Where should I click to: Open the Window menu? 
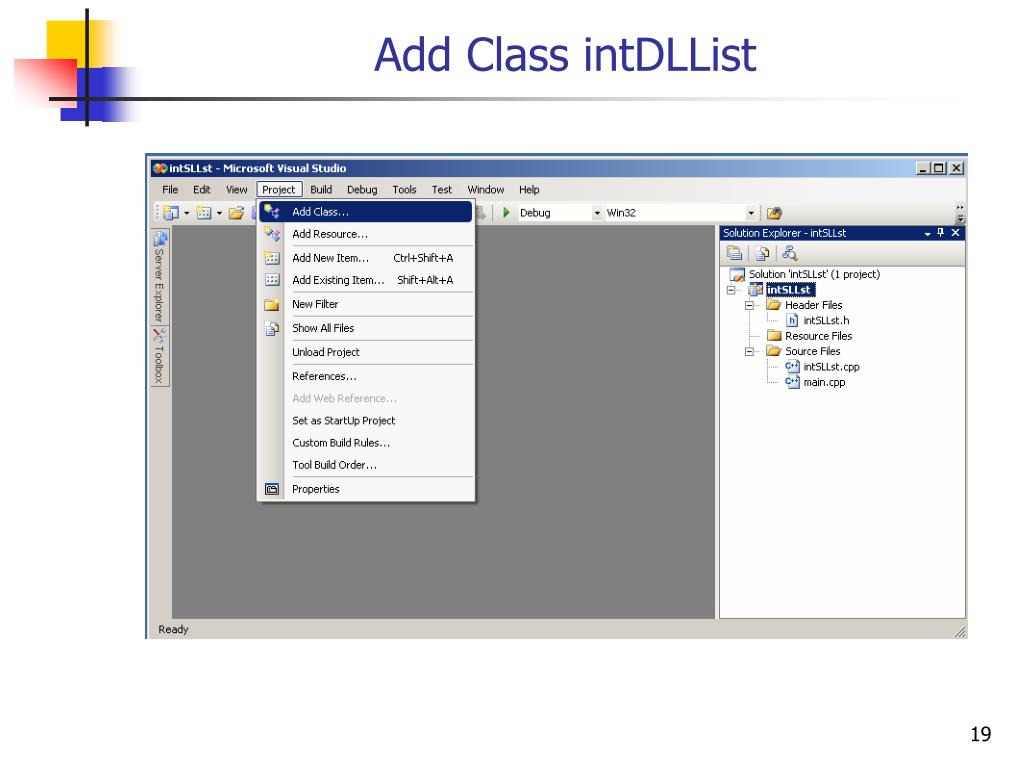pyautogui.click(x=485, y=189)
